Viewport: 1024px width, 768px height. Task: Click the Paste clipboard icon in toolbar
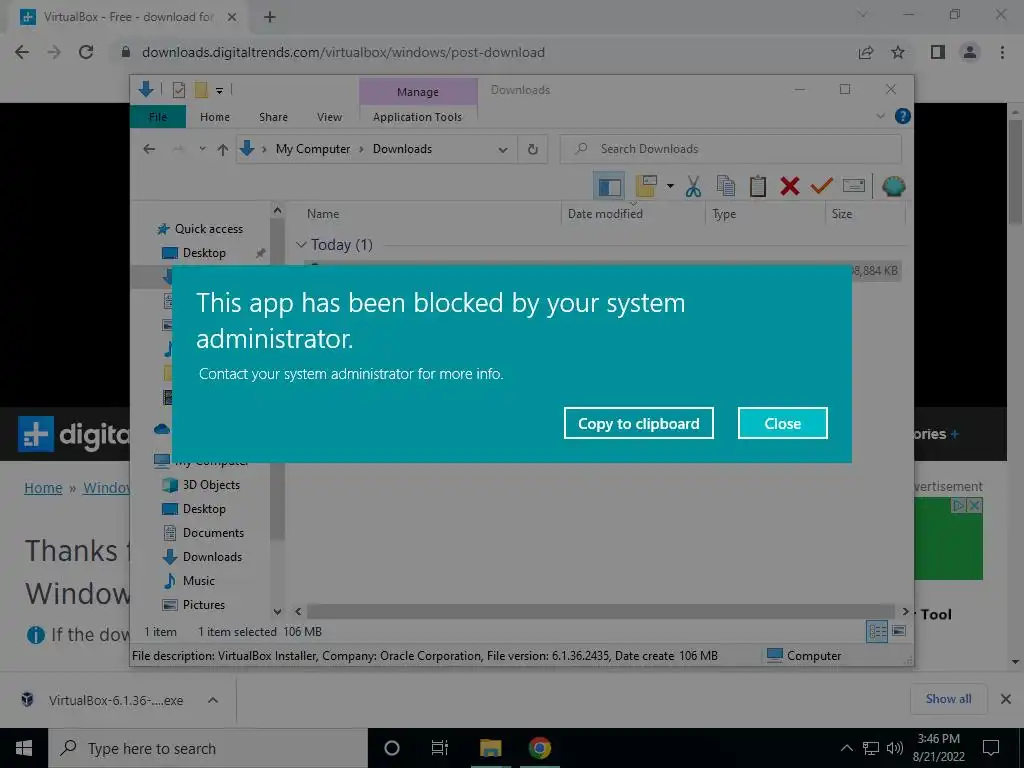[x=758, y=186]
